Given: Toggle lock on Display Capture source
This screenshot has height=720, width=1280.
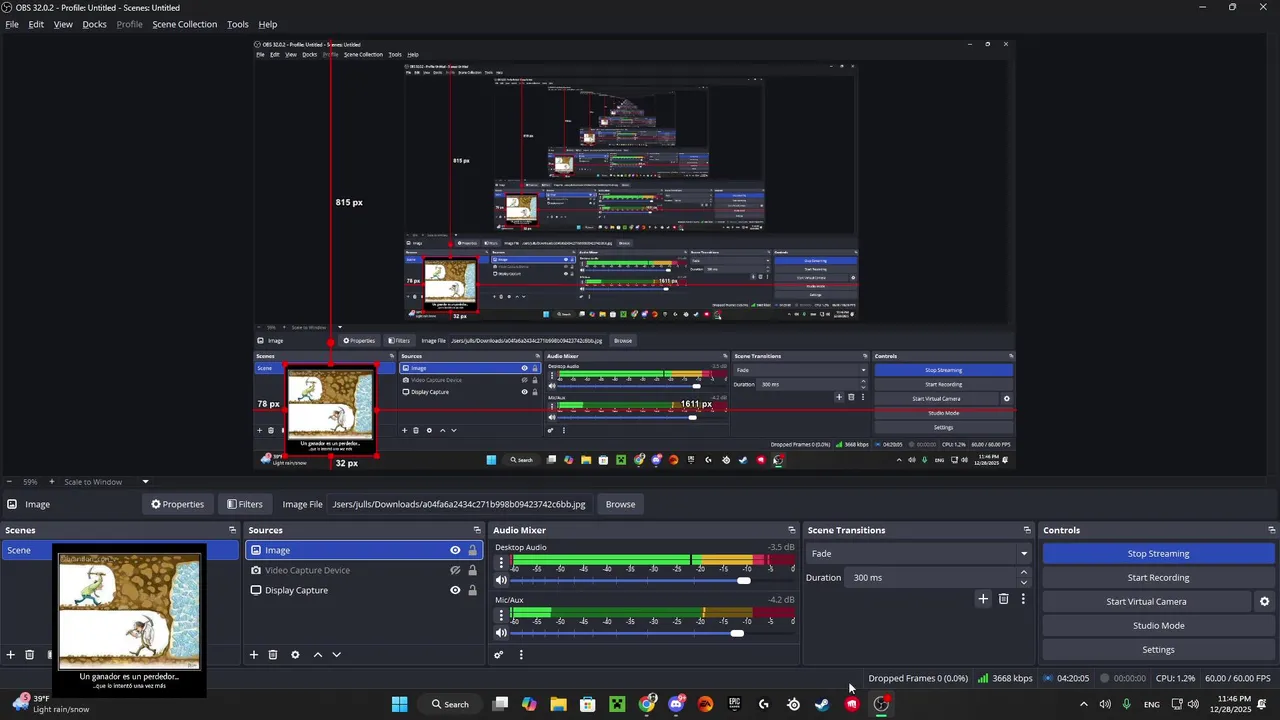Looking at the screenshot, I should click(473, 590).
